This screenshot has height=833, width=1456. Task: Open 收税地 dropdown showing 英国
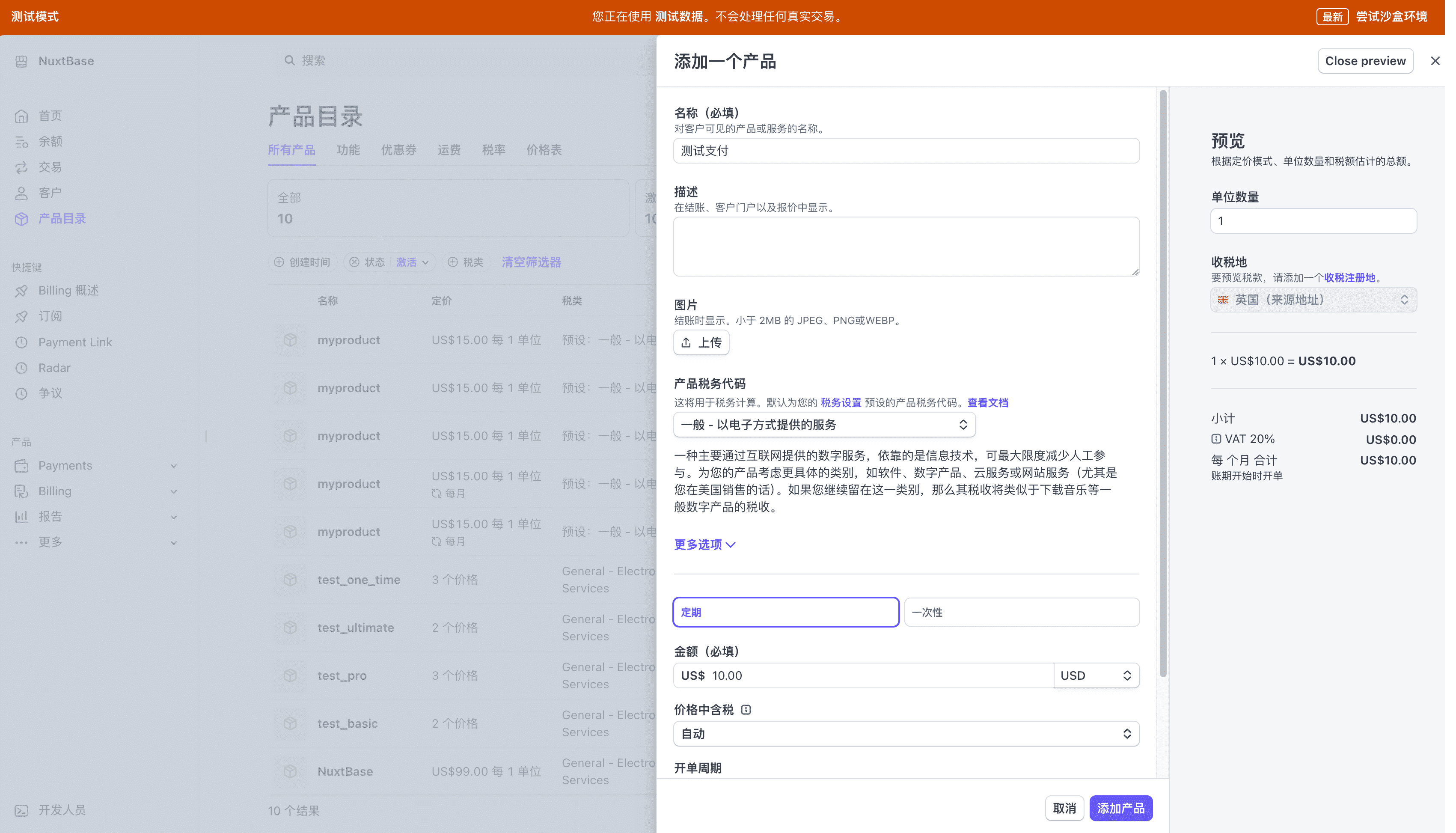click(1313, 300)
